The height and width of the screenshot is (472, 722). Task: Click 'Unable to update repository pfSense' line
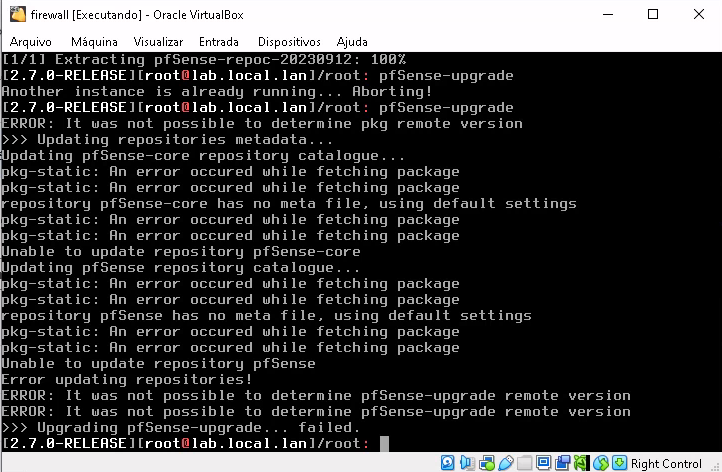coord(158,363)
